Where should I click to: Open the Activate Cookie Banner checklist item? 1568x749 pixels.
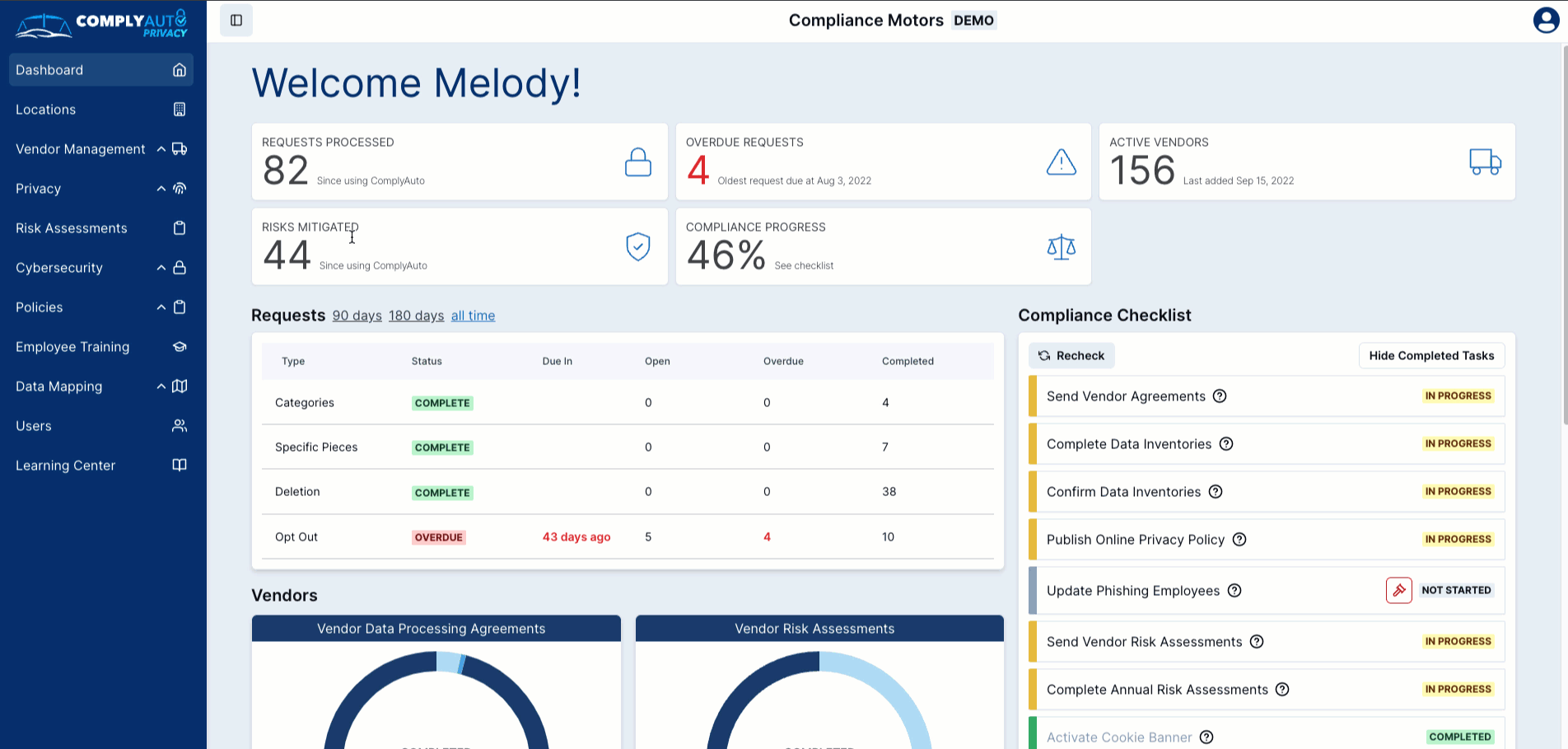coord(1267,734)
